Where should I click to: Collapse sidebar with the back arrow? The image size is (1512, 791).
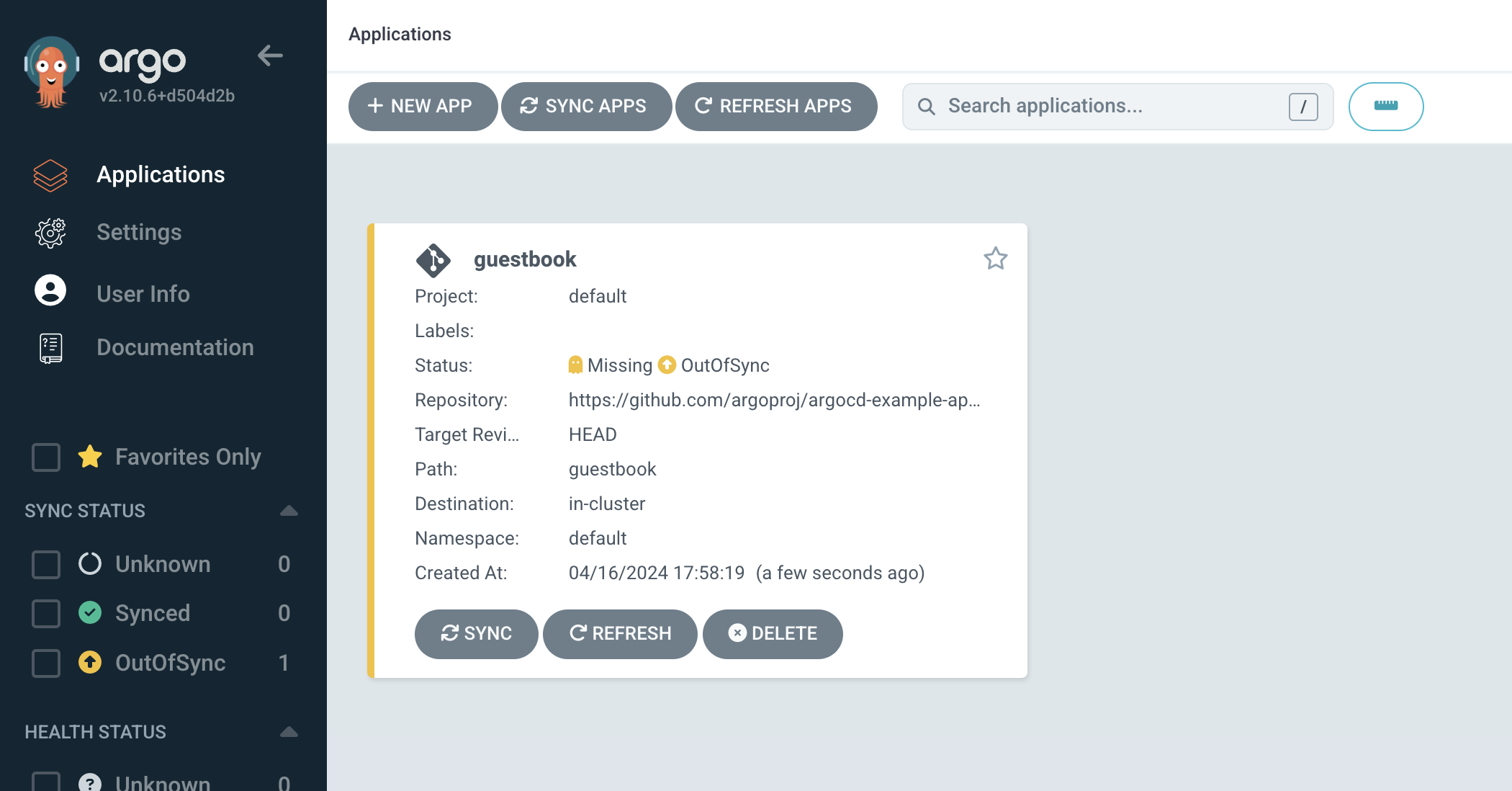click(270, 55)
